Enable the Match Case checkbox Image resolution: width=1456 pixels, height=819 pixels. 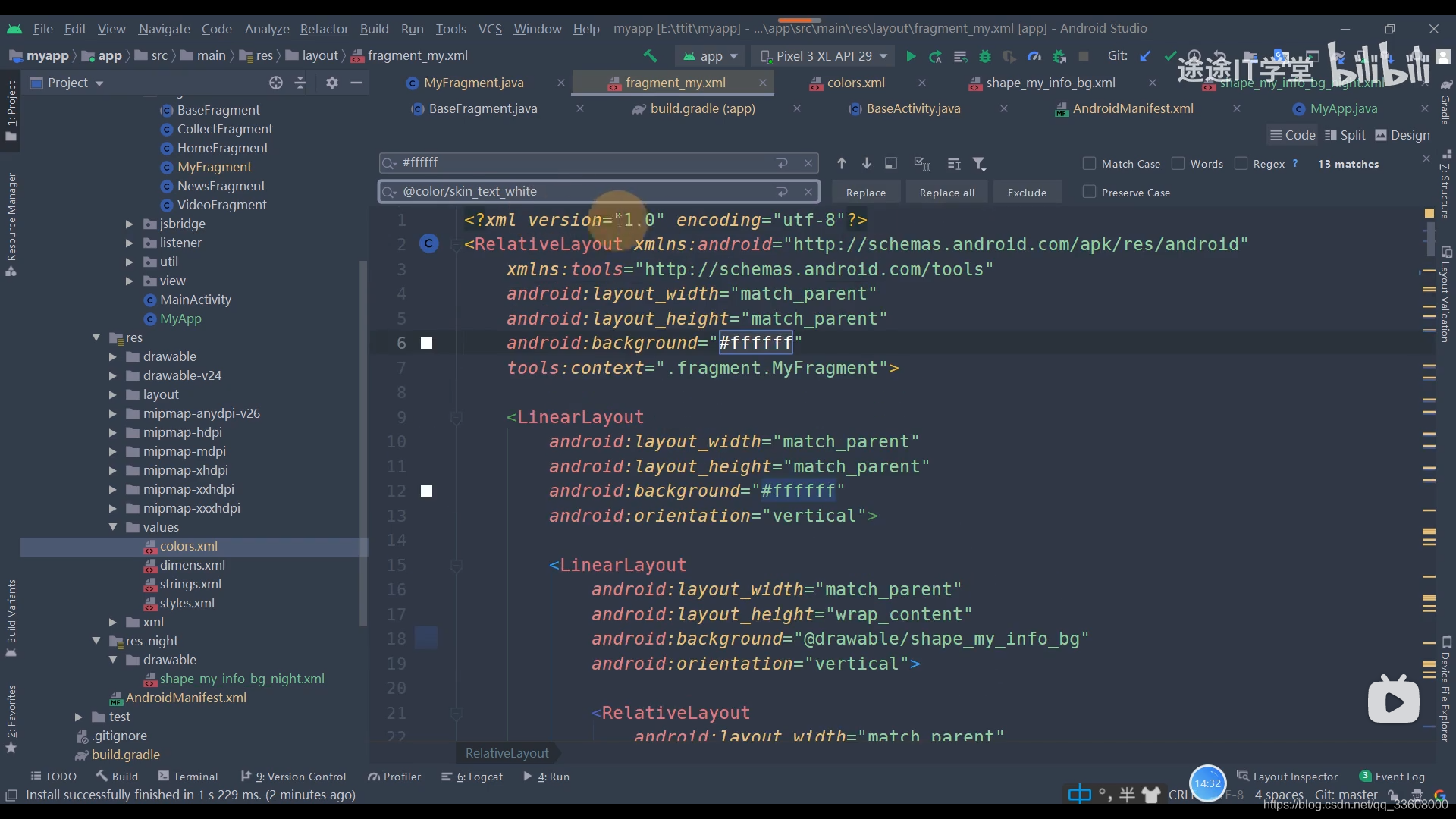pyautogui.click(x=1090, y=164)
